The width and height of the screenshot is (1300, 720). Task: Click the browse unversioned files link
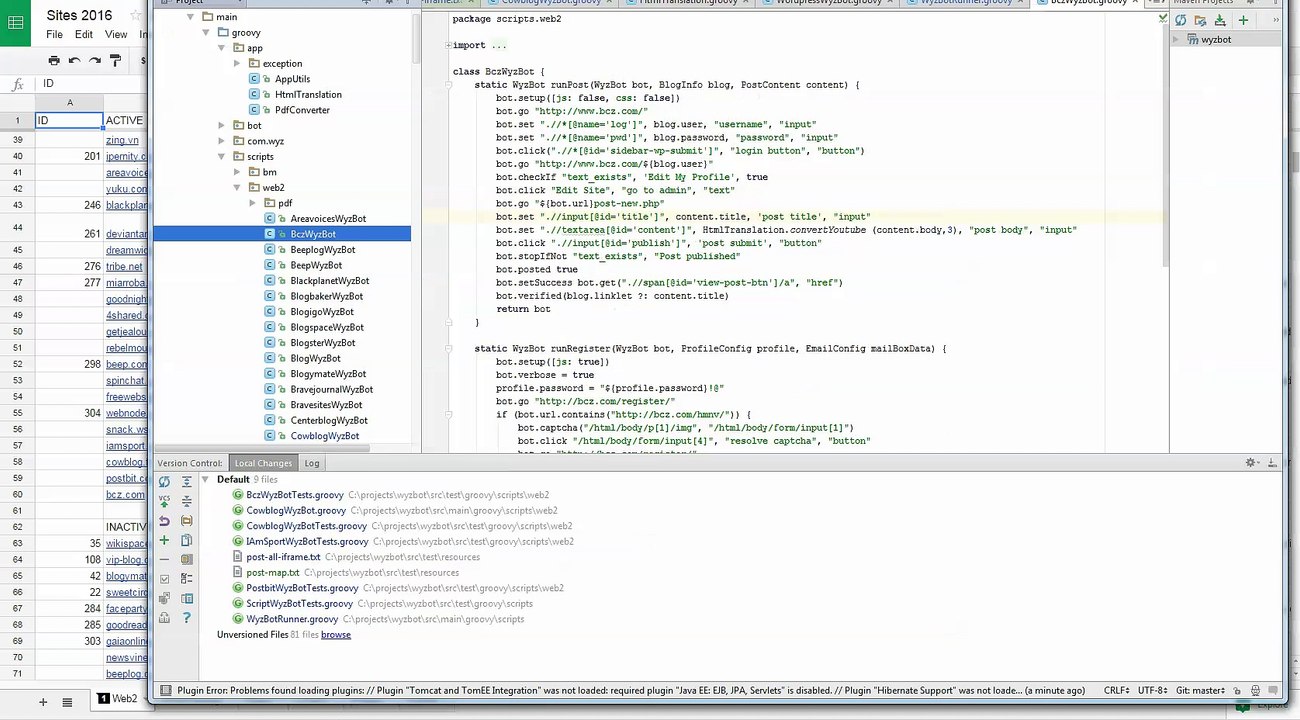pos(336,634)
